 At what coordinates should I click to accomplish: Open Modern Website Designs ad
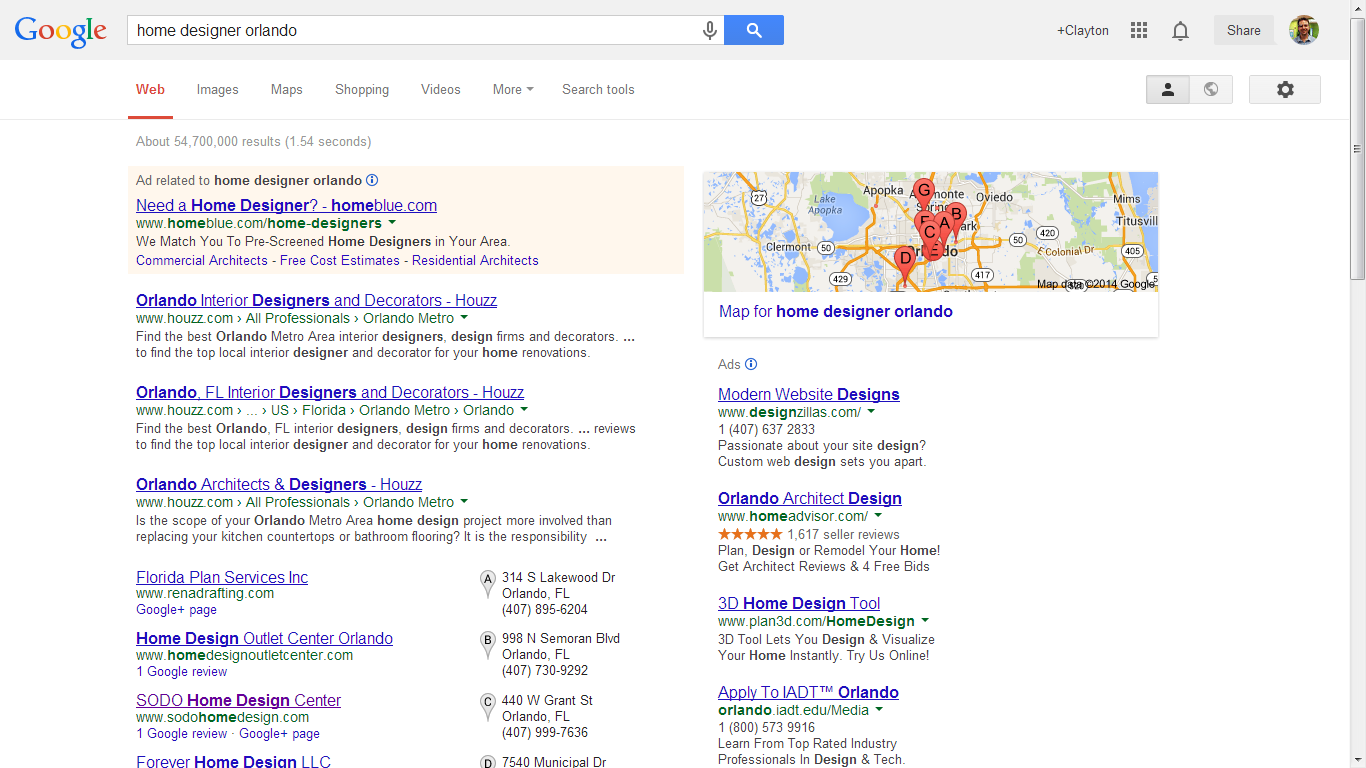[809, 394]
